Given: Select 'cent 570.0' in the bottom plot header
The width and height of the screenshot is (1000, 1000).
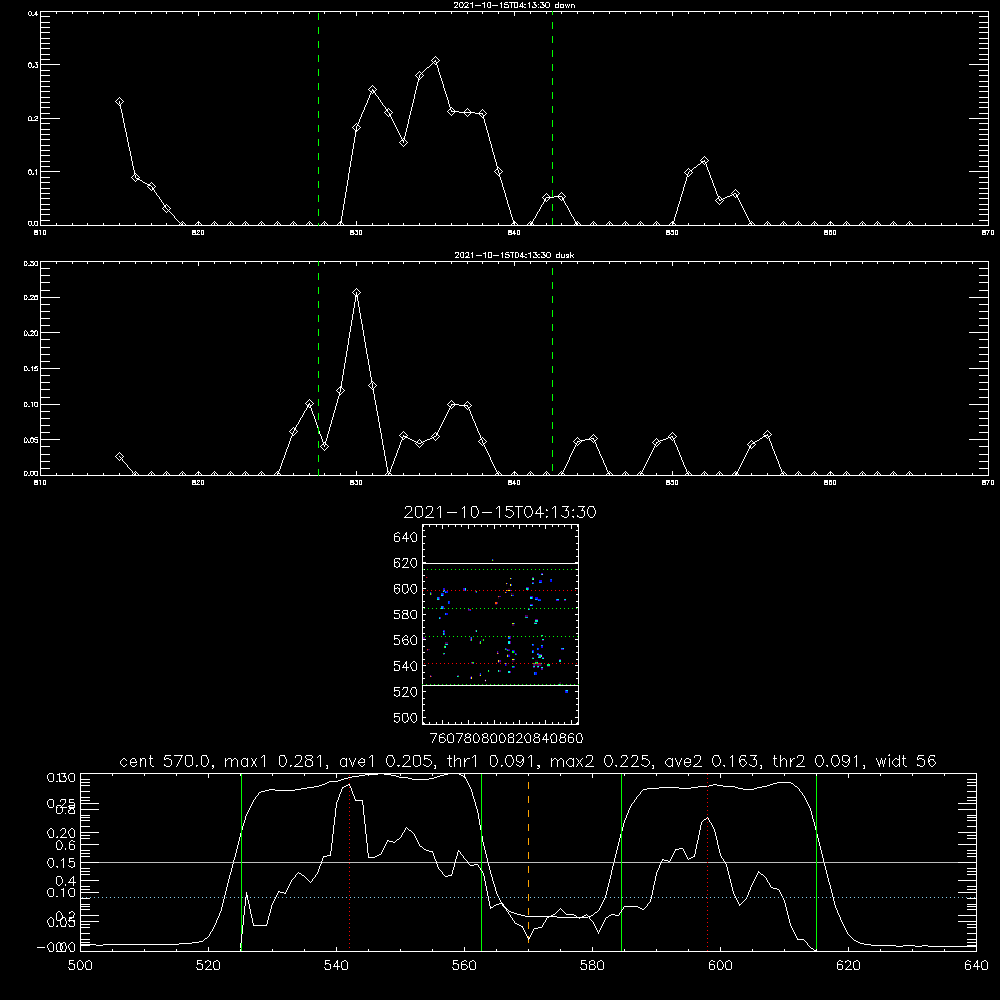Looking at the screenshot, I should 166,761.
